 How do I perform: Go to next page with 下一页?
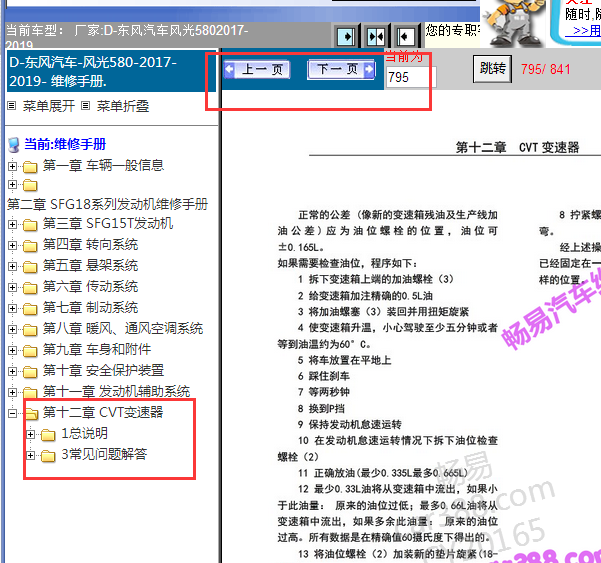point(341,69)
